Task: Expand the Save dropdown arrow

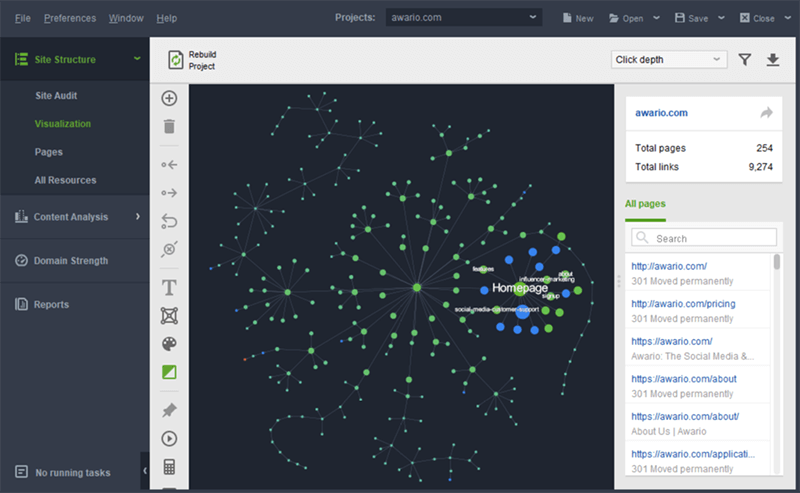Action: (x=721, y=18)
